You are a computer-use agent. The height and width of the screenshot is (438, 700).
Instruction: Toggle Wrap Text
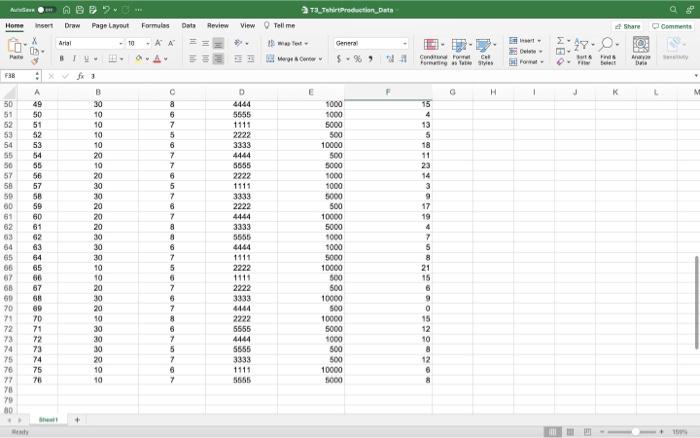tap(288, 43)
